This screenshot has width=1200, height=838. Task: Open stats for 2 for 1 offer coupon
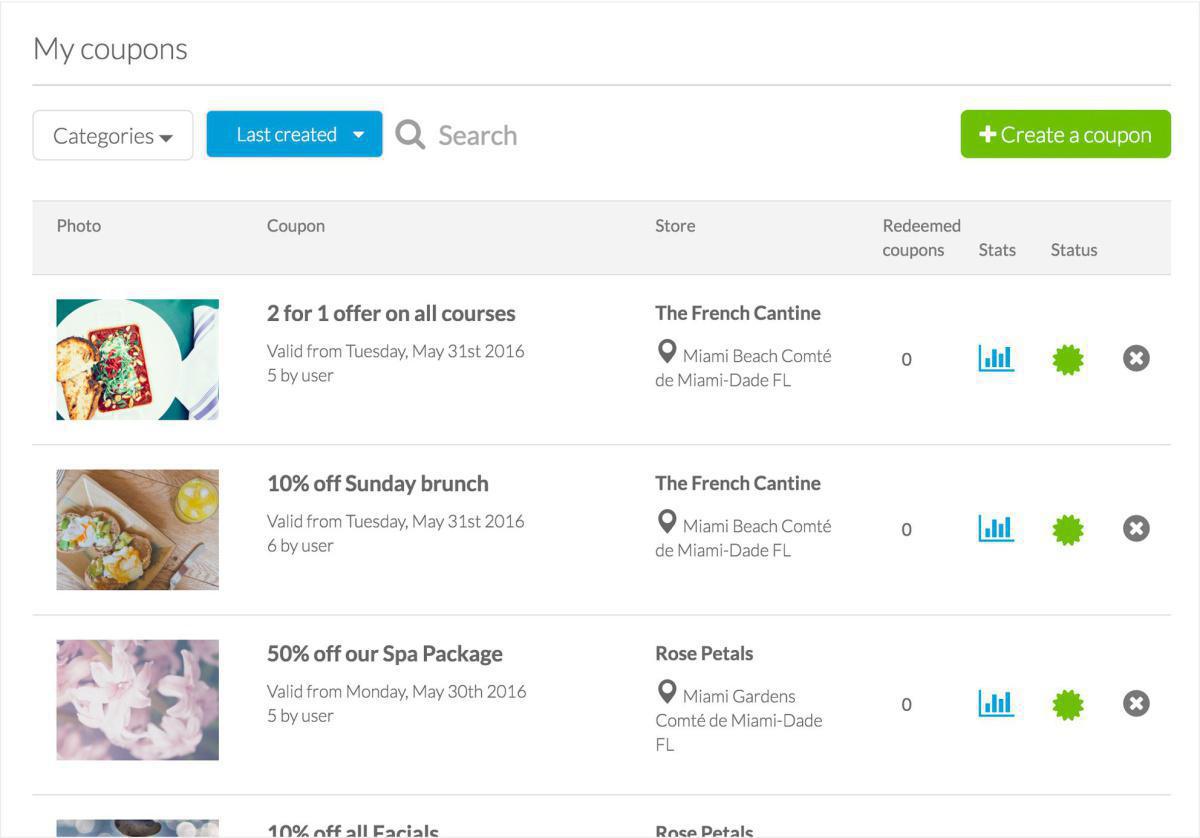996,358
